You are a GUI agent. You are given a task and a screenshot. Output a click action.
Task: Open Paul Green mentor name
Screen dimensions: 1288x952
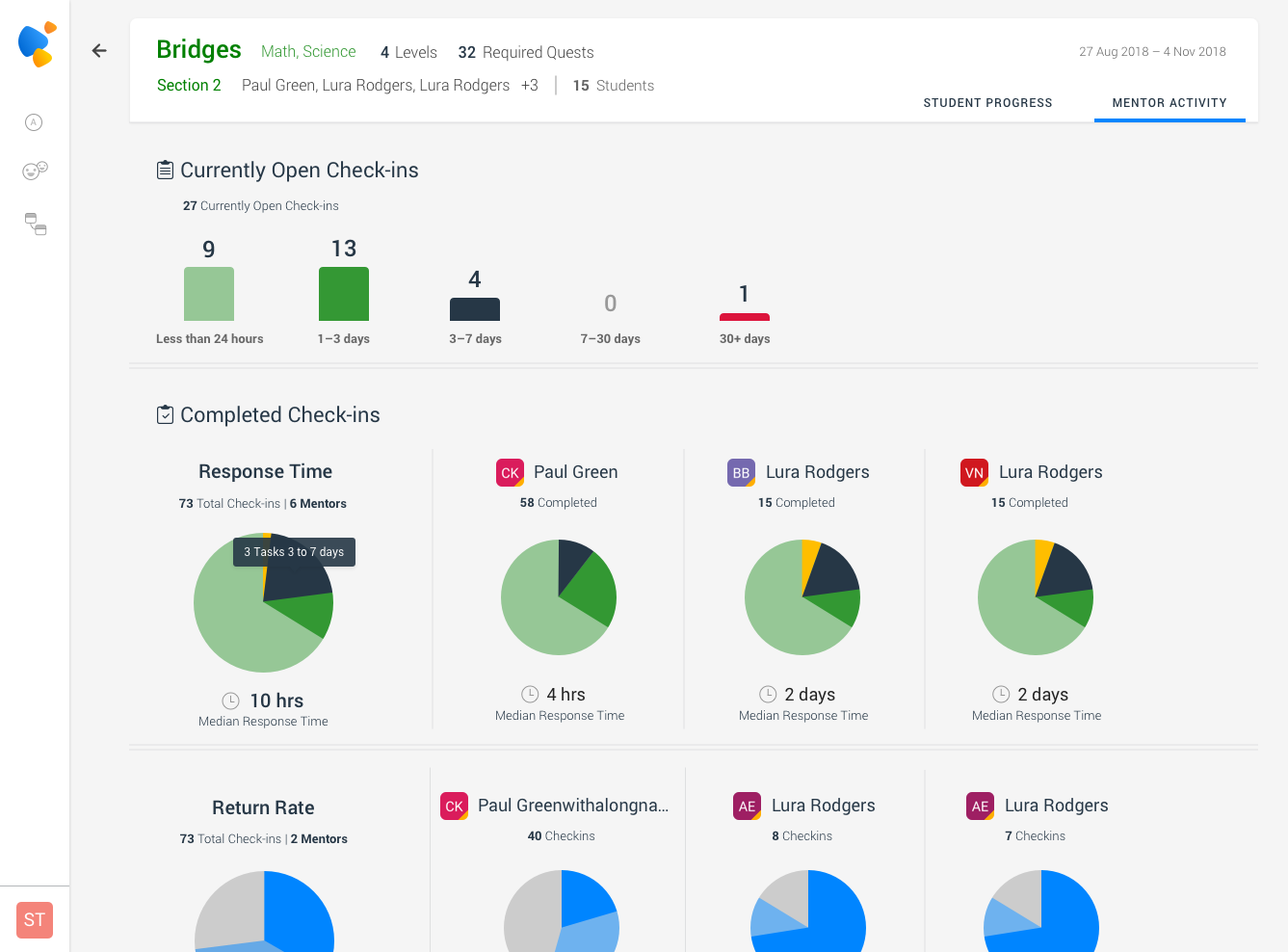pos(576,472)
